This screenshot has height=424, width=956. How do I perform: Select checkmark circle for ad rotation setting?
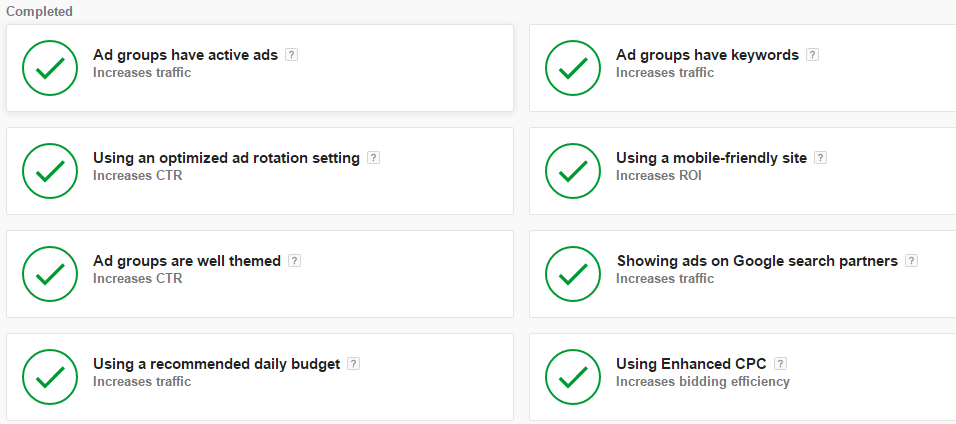(x=50, y=171)
